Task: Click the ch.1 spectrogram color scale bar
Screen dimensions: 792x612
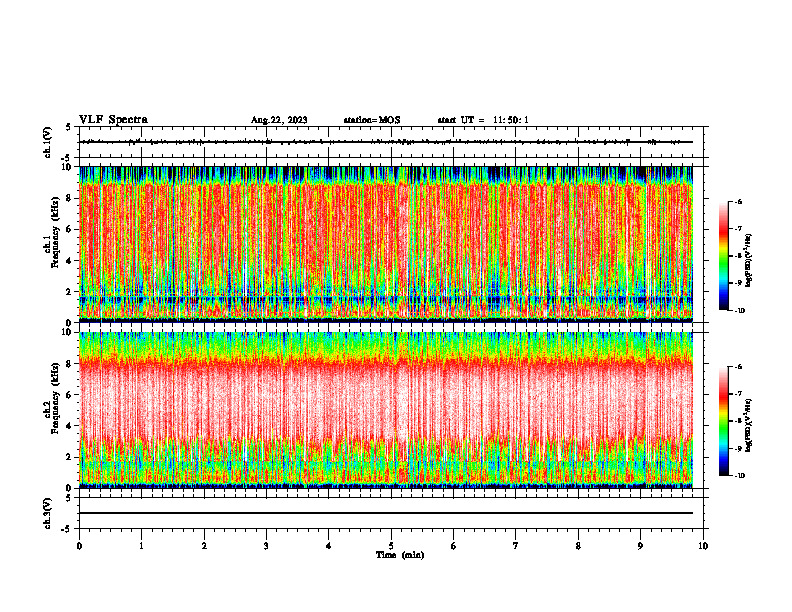Action: point(723,256)
